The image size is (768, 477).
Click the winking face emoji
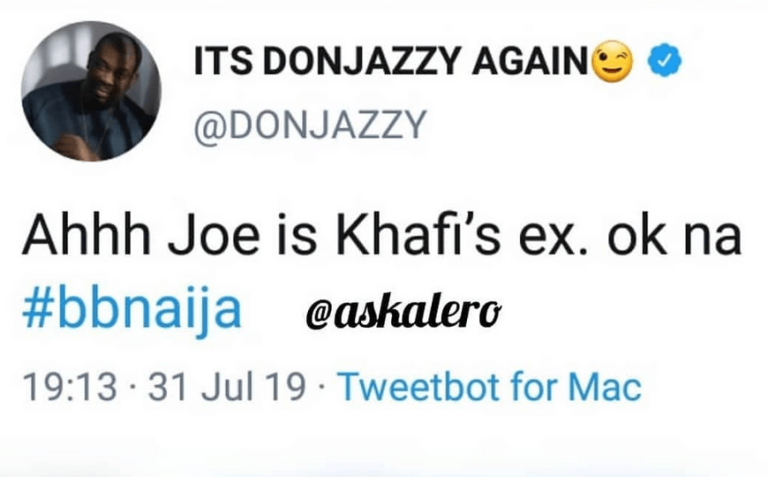click(x=612, y=62)
